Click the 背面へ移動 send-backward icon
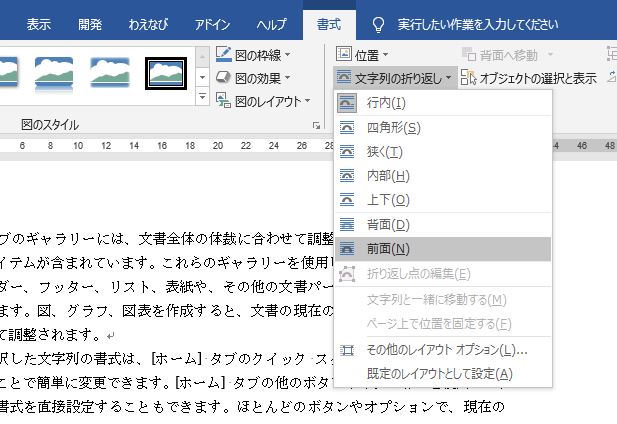The height and width of the screenshot is (424, 617). (x=469, y=55)
